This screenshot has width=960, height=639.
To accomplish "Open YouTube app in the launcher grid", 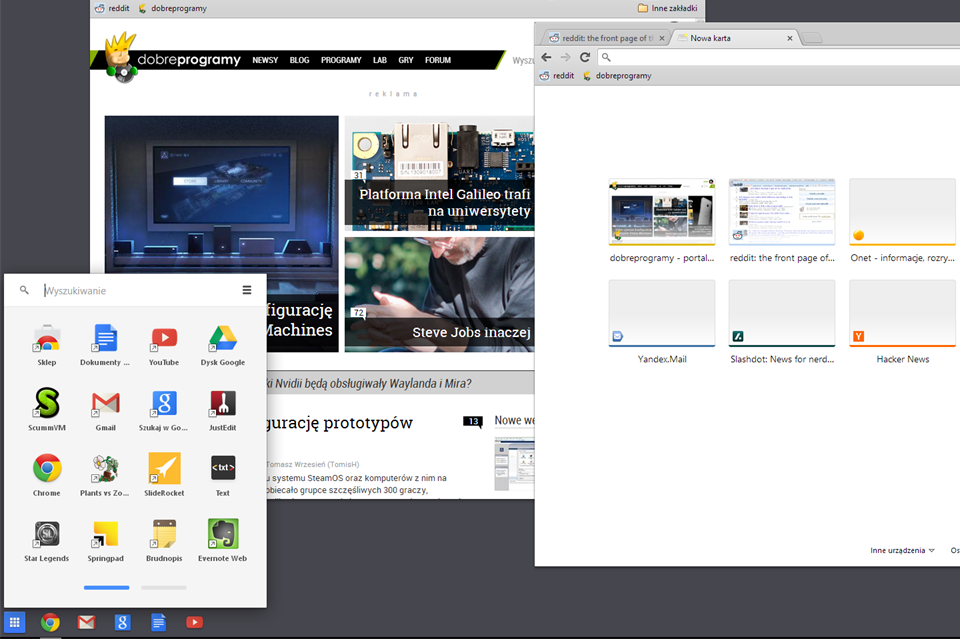I will [x=164, y=346].
